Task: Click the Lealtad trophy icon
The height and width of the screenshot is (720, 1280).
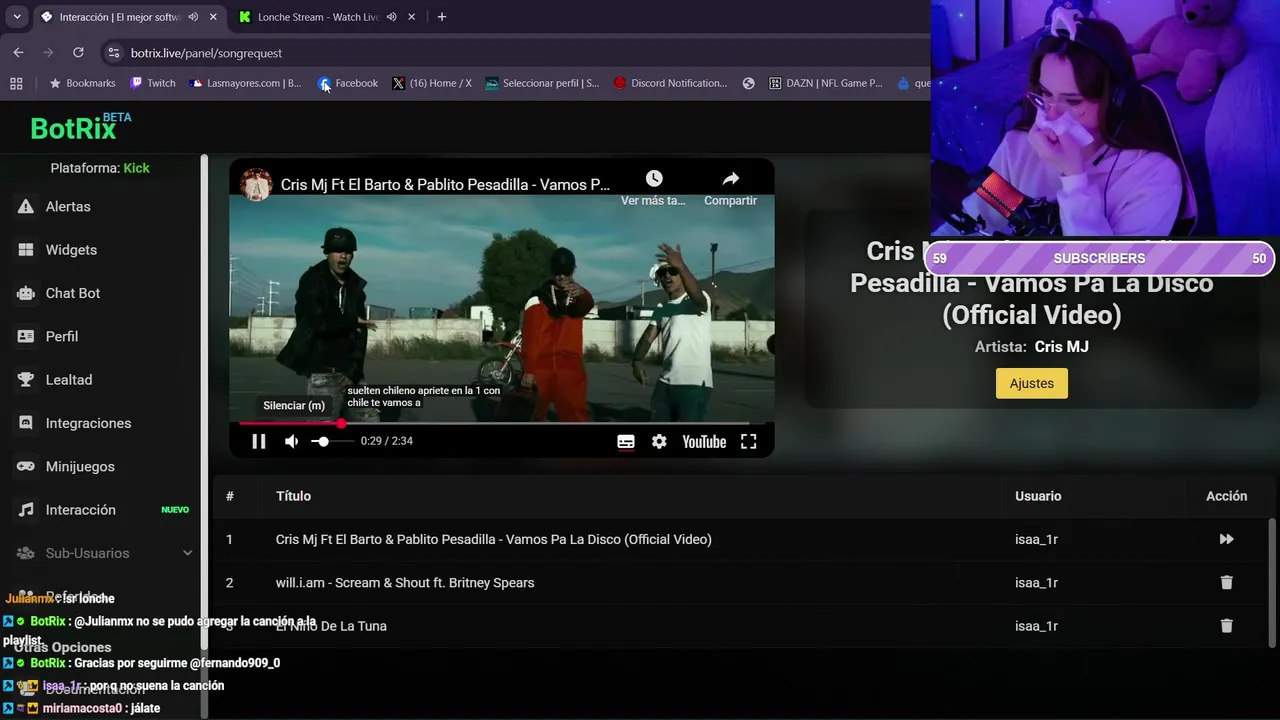Action: coord(26,380)
